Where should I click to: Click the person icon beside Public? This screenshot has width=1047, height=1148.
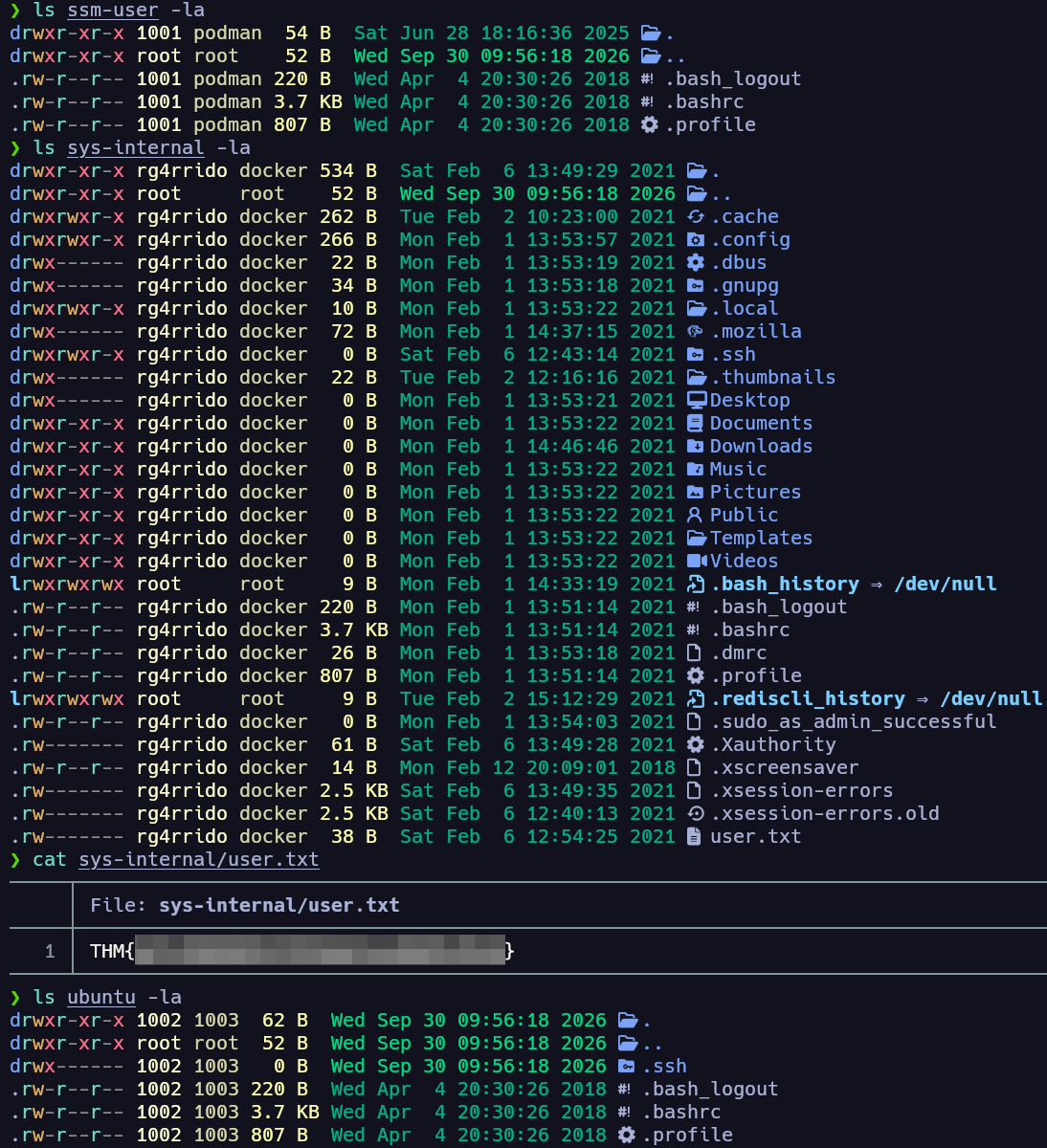pyautogui.click(x=696, y=516)
